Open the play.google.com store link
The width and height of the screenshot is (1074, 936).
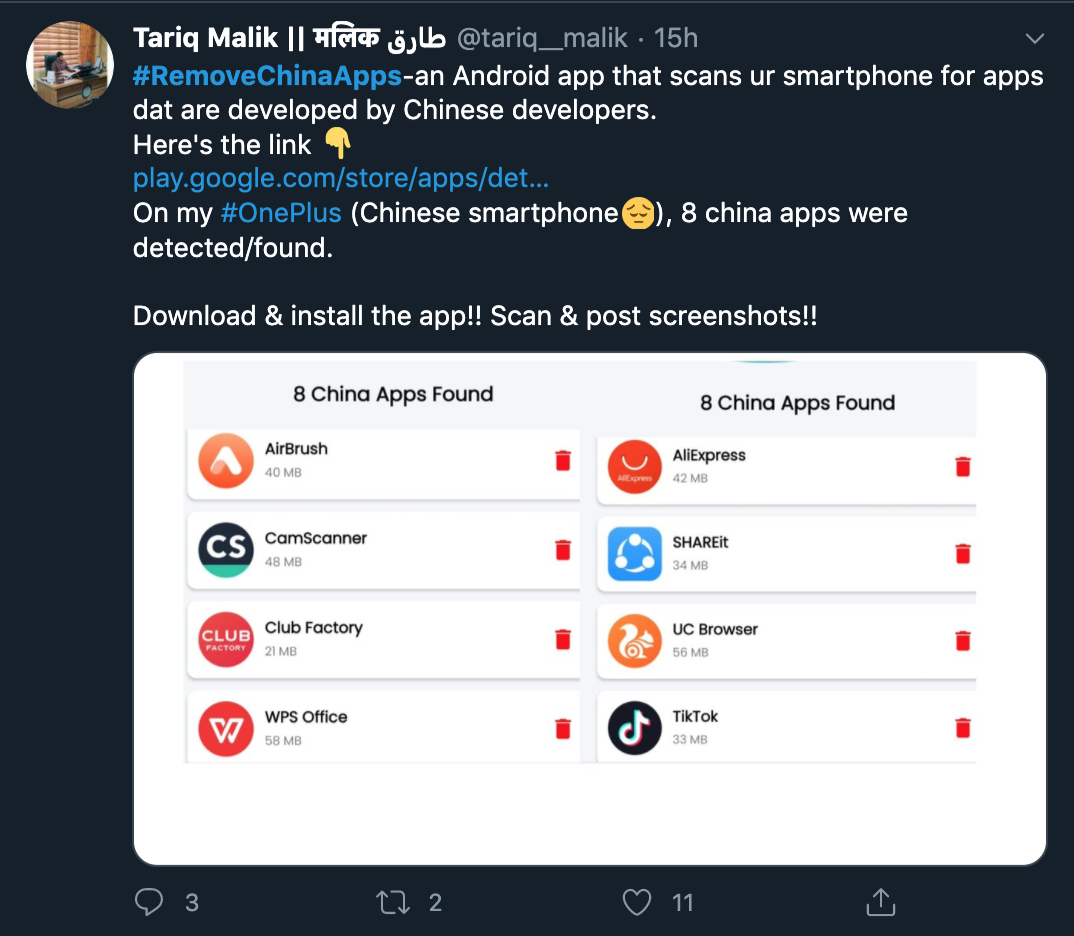(341, 179)
